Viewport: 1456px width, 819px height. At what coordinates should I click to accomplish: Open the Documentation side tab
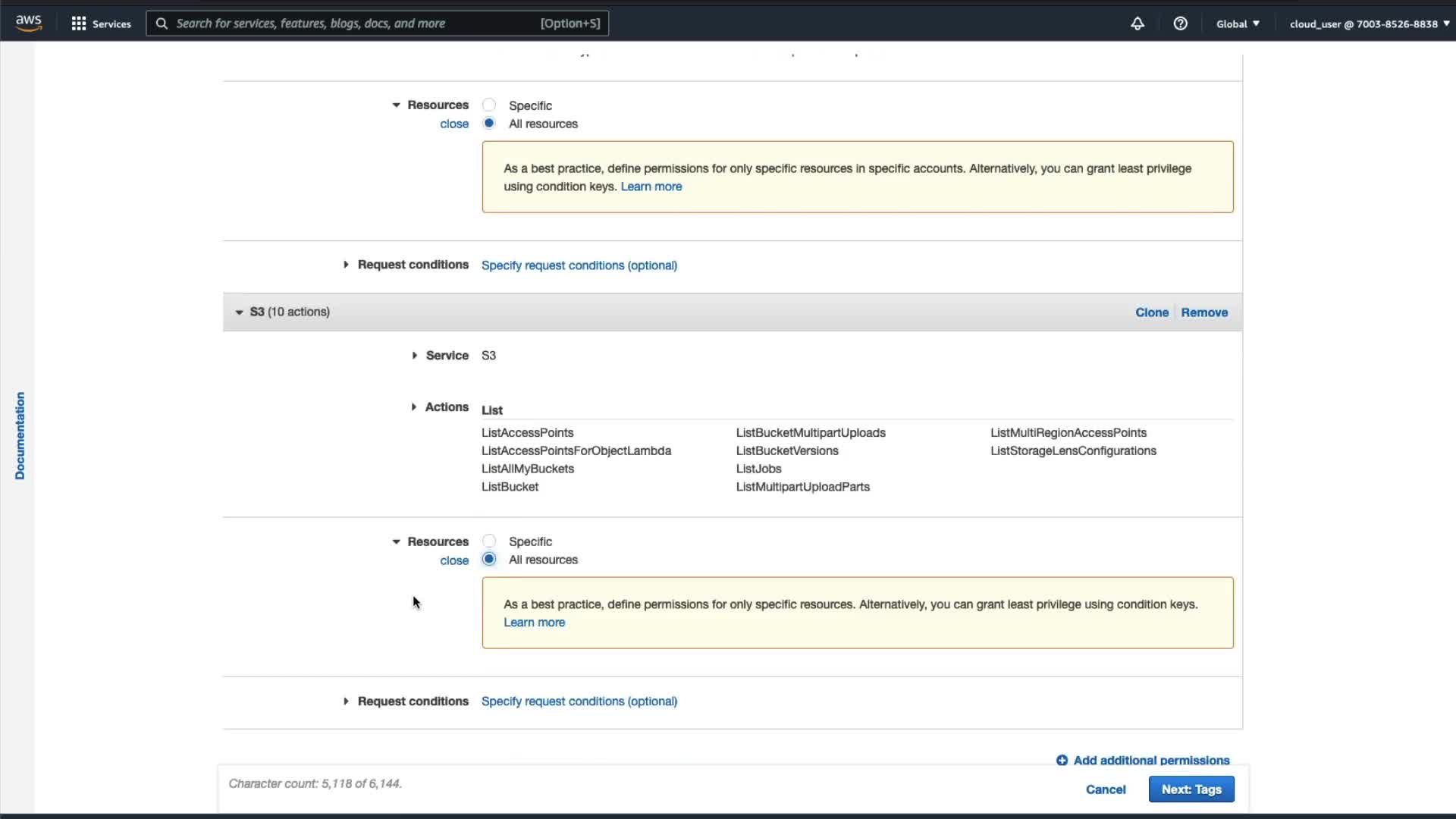(x=20, y=435)
